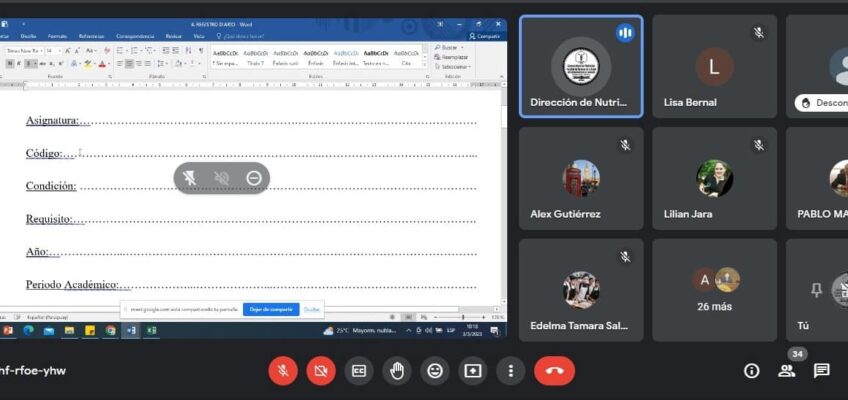Turn on the camera
The height and width of the screenshot is (400, 848).
[x=321, y=371]
